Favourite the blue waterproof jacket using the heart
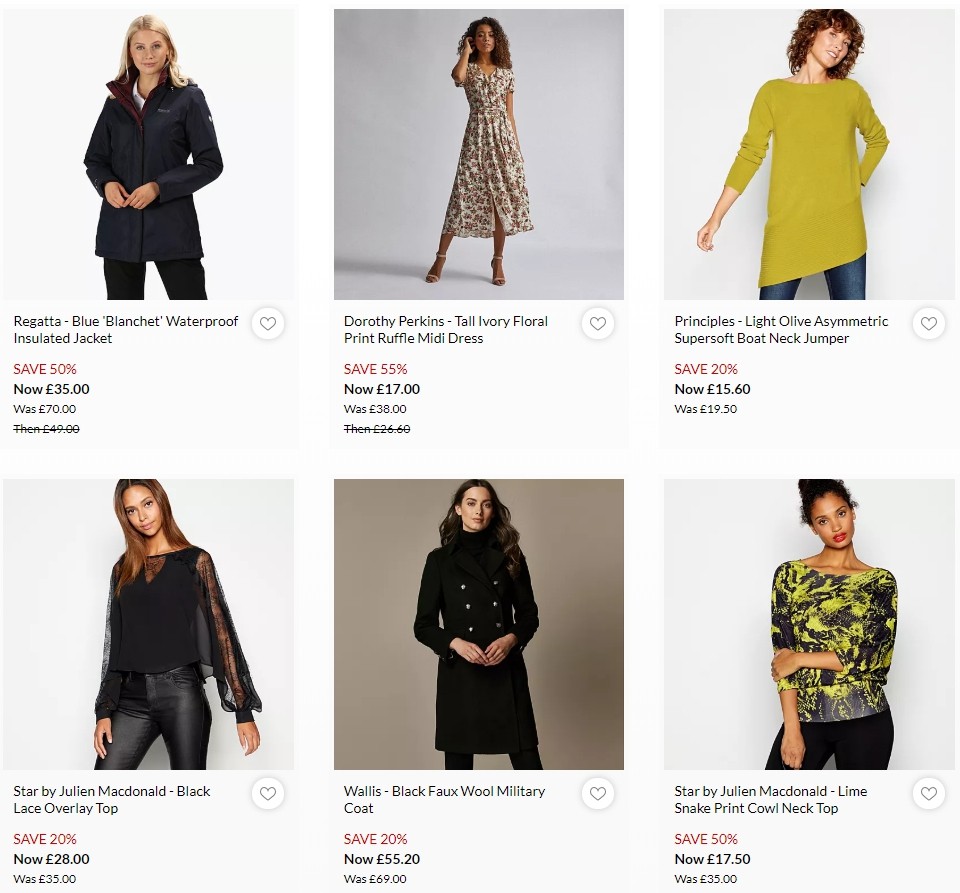Image resolution: width=960 pixels, height=893 pixels. click(268, 323)
